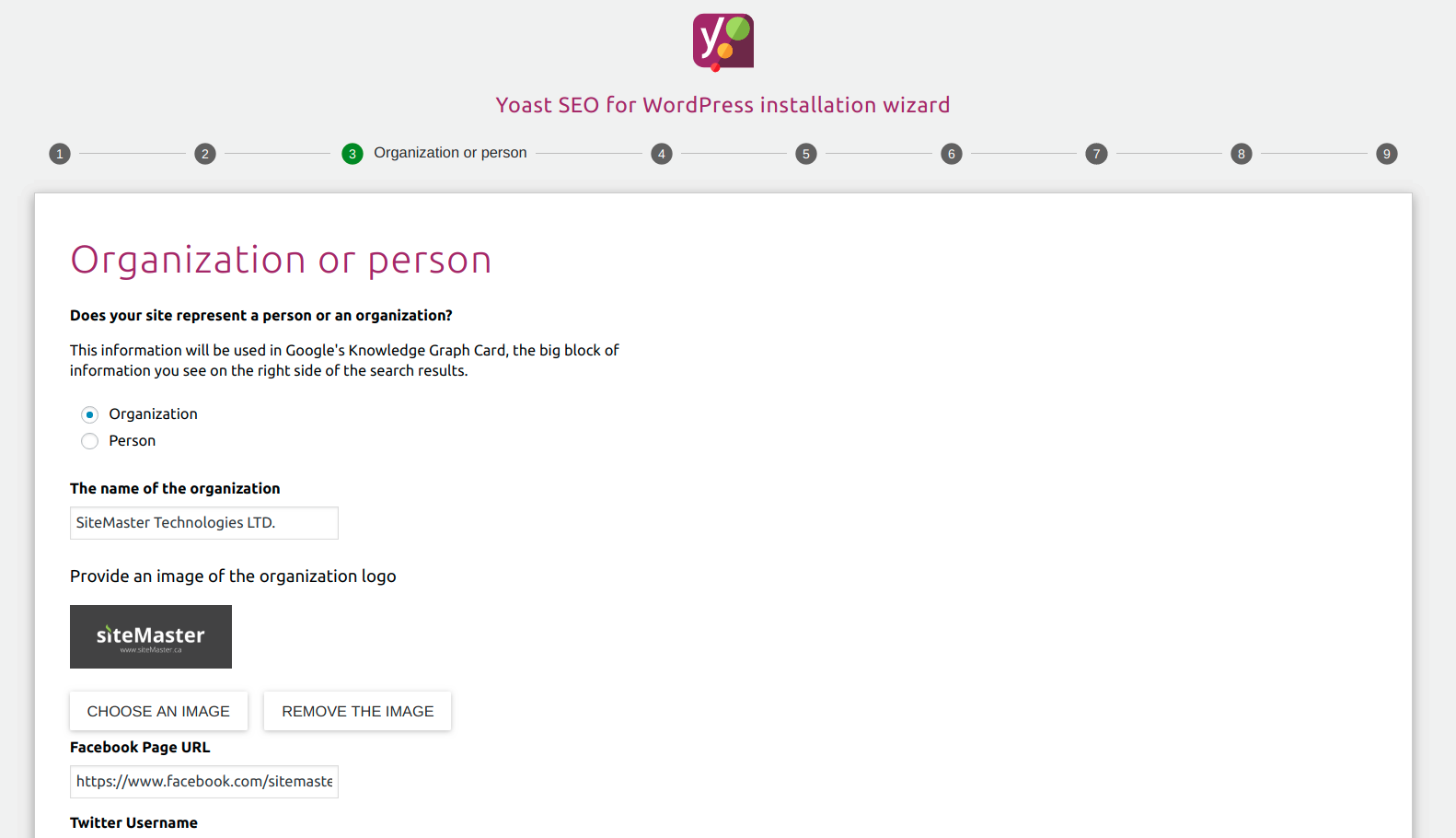Choose the Person radio option
The height and width of the screenshot is (838, 1456).
pos(89,441)
